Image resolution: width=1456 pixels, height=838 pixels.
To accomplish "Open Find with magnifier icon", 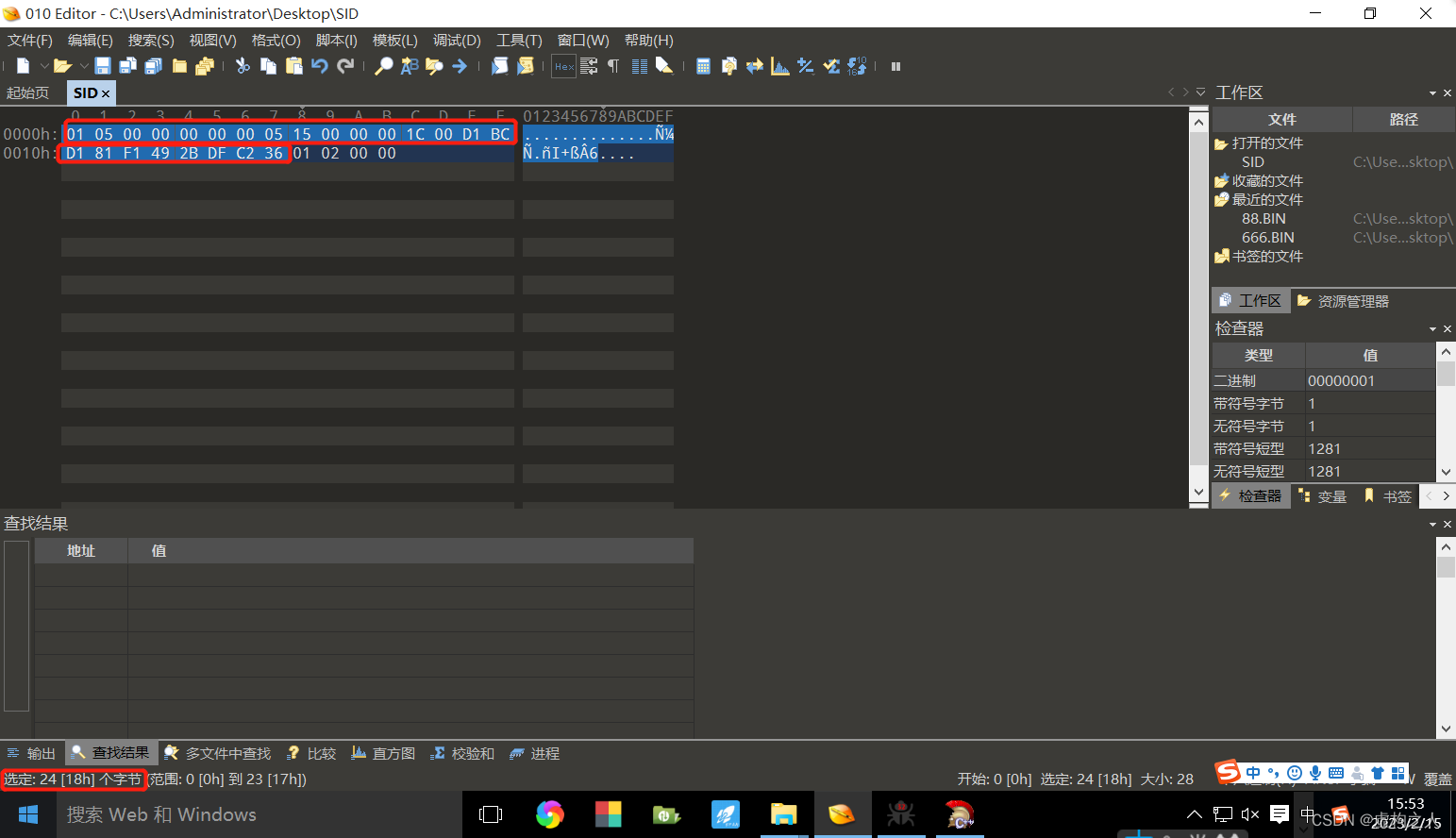I will [383, 66].
